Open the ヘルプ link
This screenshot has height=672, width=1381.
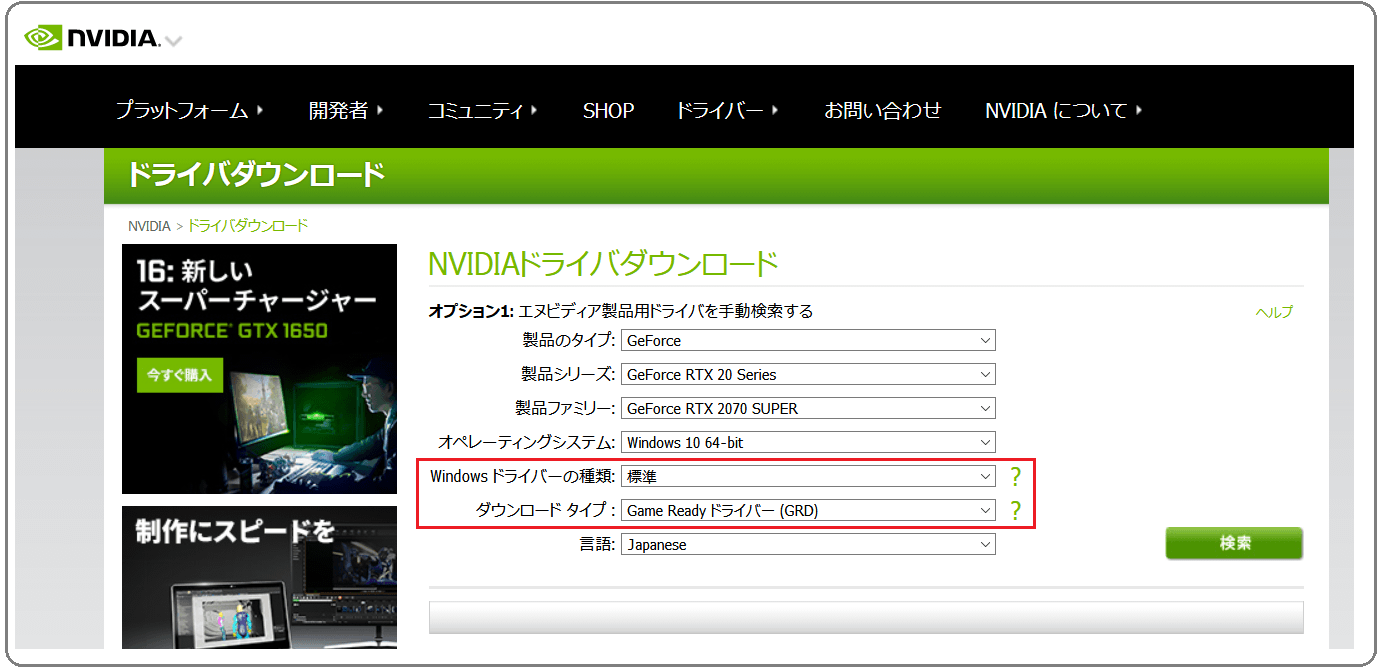click(1274, 312)
